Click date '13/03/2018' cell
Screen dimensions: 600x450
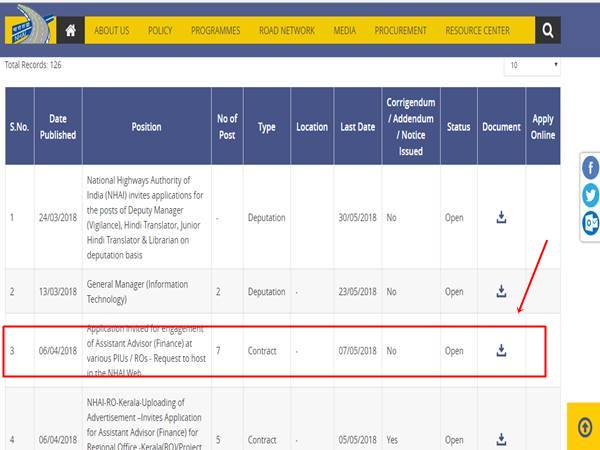click(58, 292)
